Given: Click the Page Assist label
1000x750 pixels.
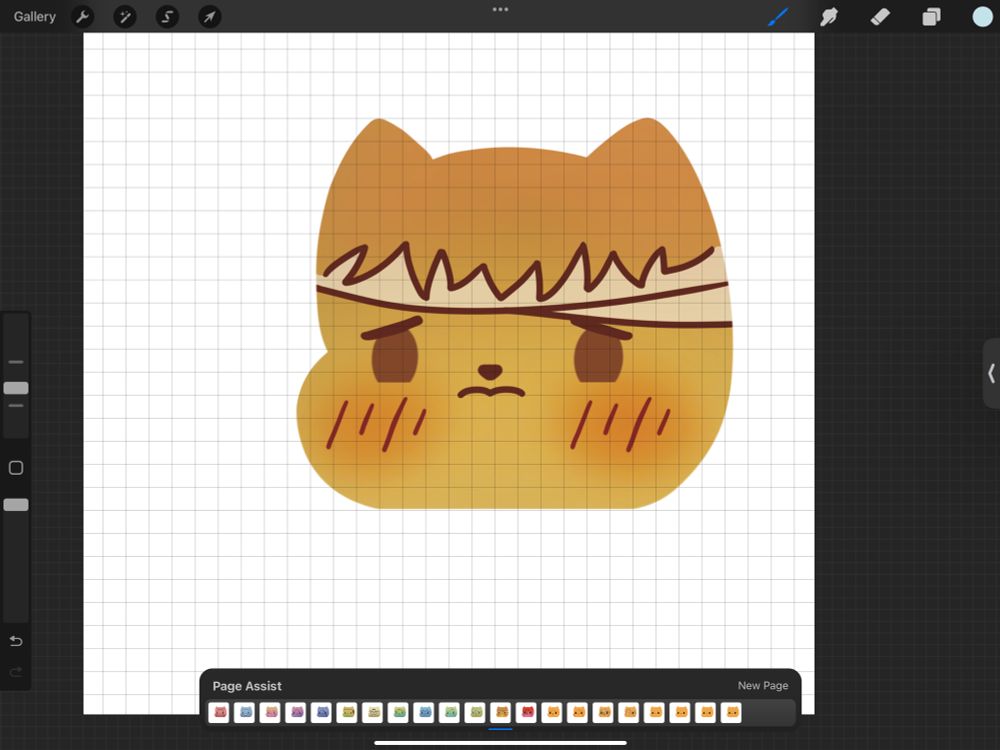Looking at the screenshot, I should pyautogui.click(x=247, y=686).
